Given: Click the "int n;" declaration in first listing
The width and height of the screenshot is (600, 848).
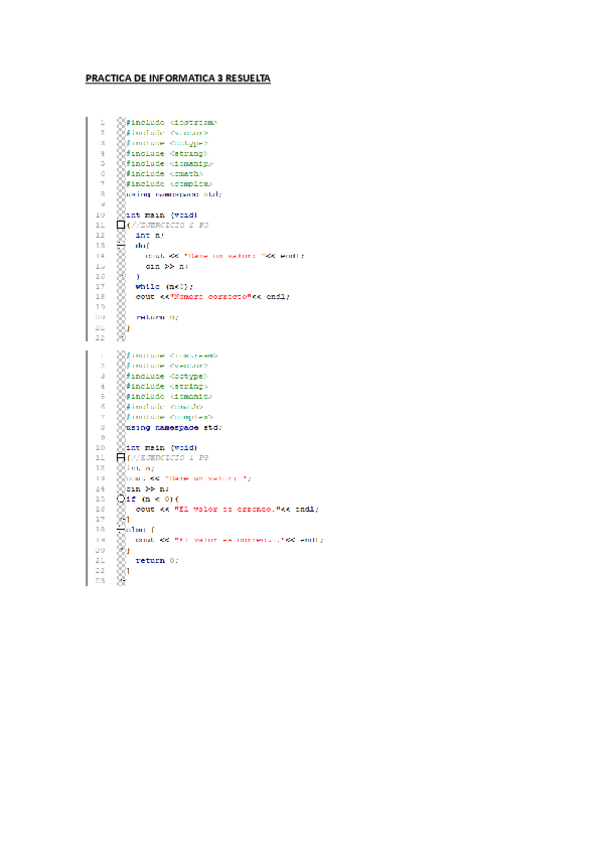Looking at the screenshot, I should pos(149,235).
